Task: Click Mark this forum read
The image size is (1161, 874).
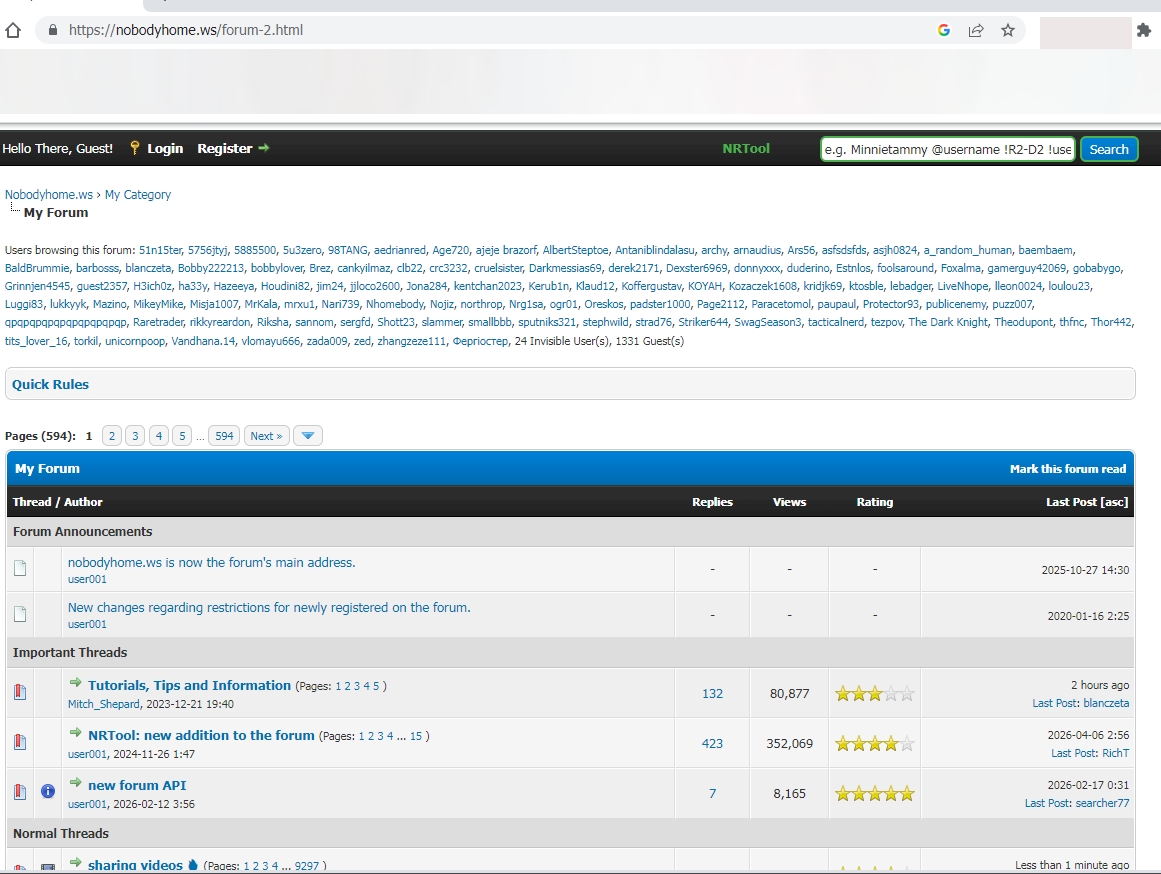Action: pyautogui.click(x=1067, y=469)
